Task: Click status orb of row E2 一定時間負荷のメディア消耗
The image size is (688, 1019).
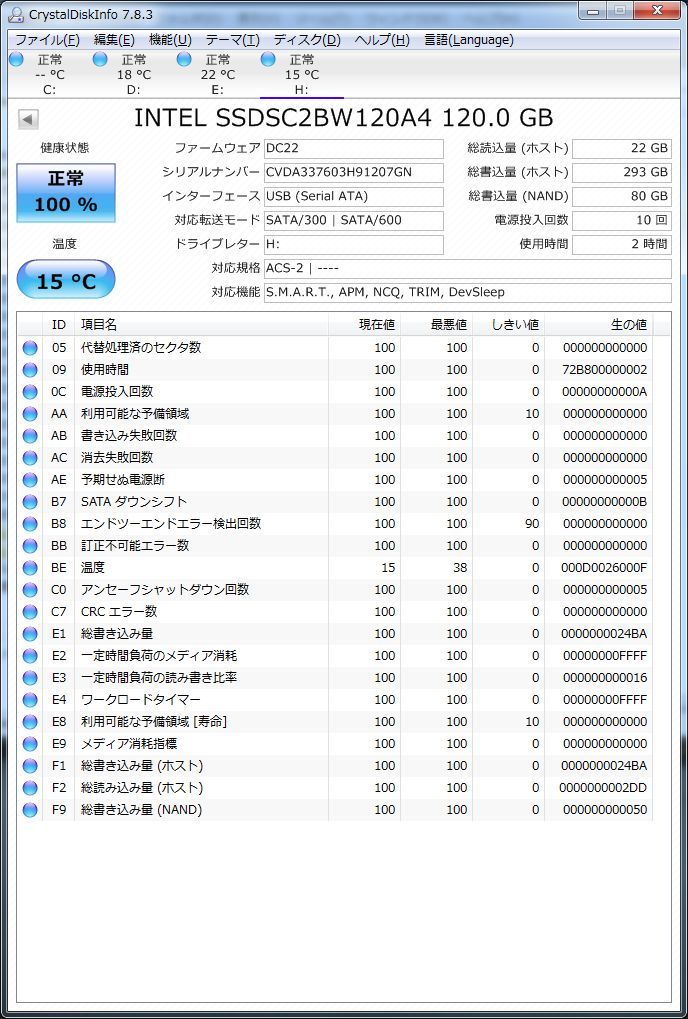Action: pyautogui.click(x=30, y=656)
